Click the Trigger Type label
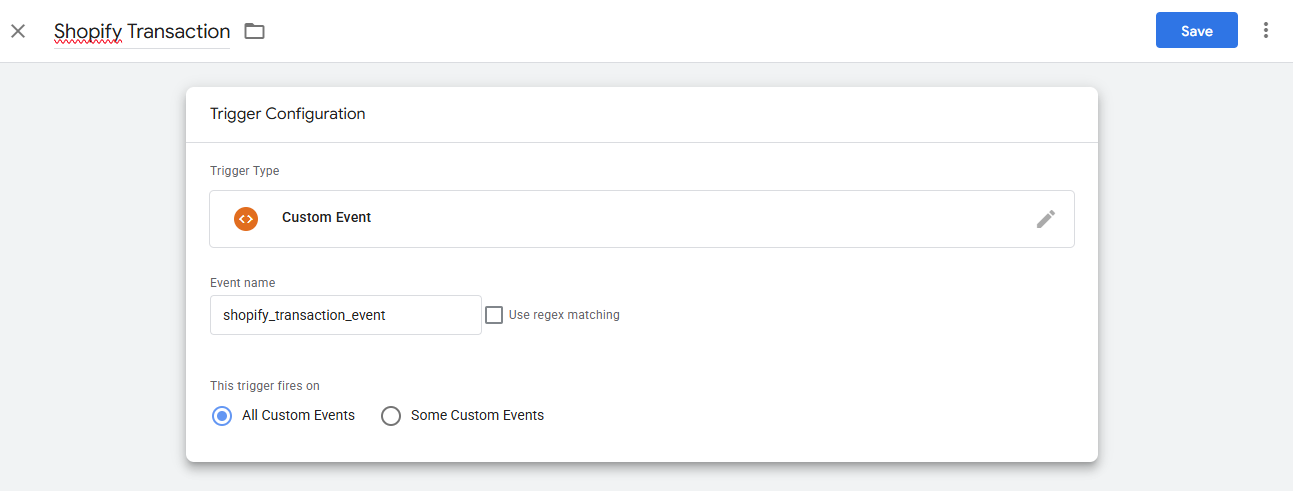Screen dimensions: 1293x491 click(245, 171)
